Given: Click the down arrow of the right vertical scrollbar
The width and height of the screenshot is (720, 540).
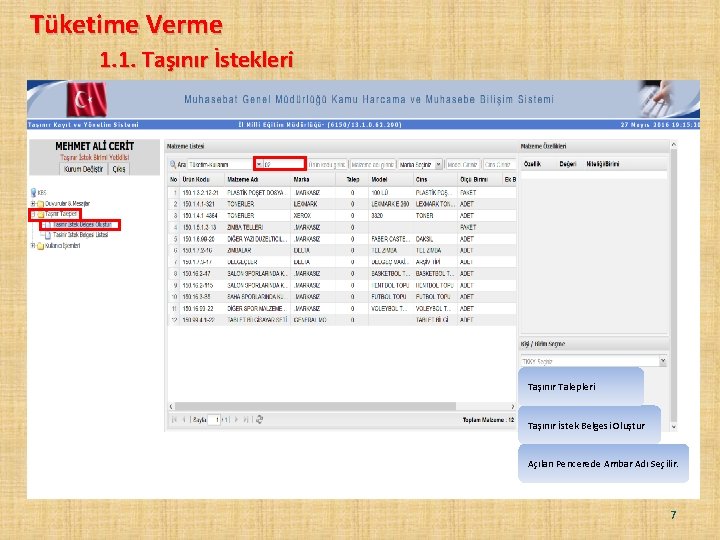Looking at the screenshot, I should tap(674, 427).
